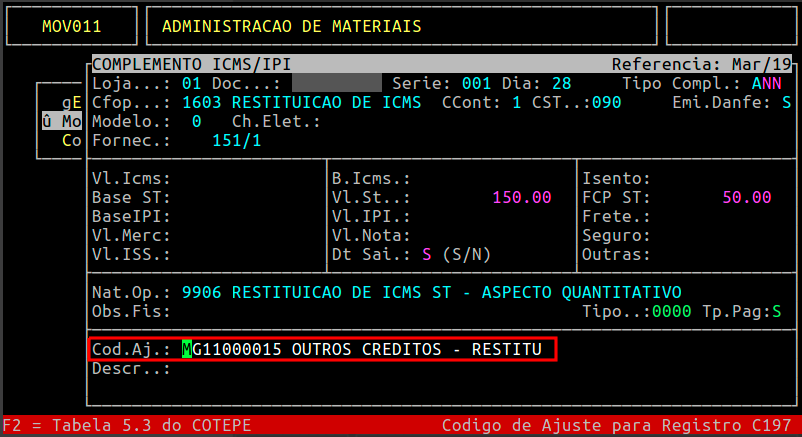Click the Vl.St. value 150.00
The image size is (802, 437).
pos(522,198)
